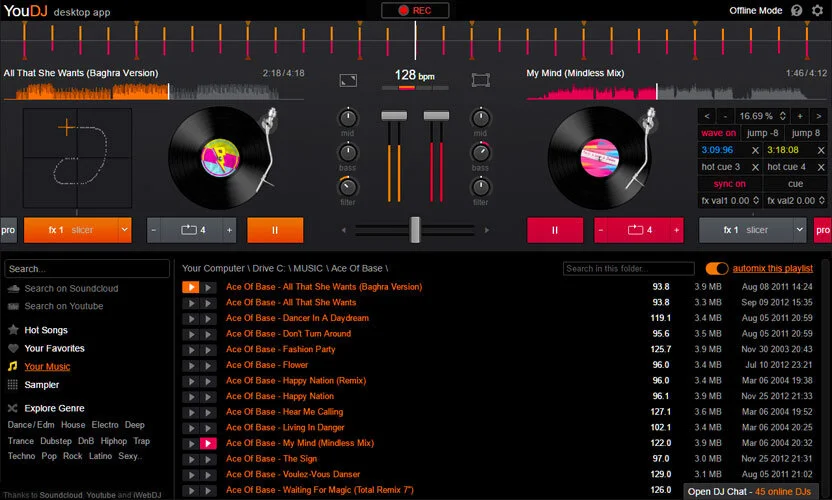Adjust fx val2 0.00 stepper arrows
This screenshot has height=500, width=832.
[821, 201]
